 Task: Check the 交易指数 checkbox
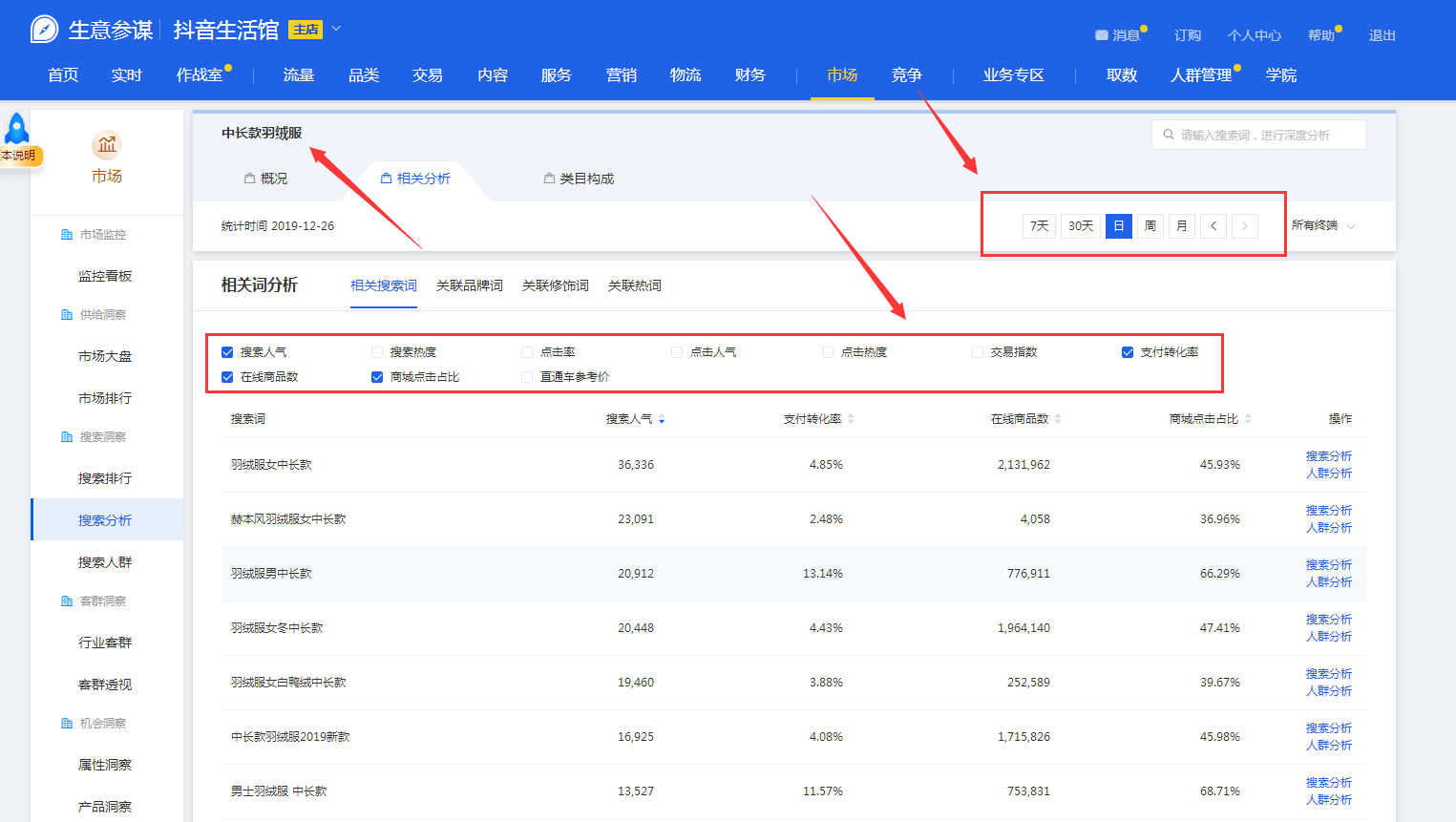coord(978,352)
